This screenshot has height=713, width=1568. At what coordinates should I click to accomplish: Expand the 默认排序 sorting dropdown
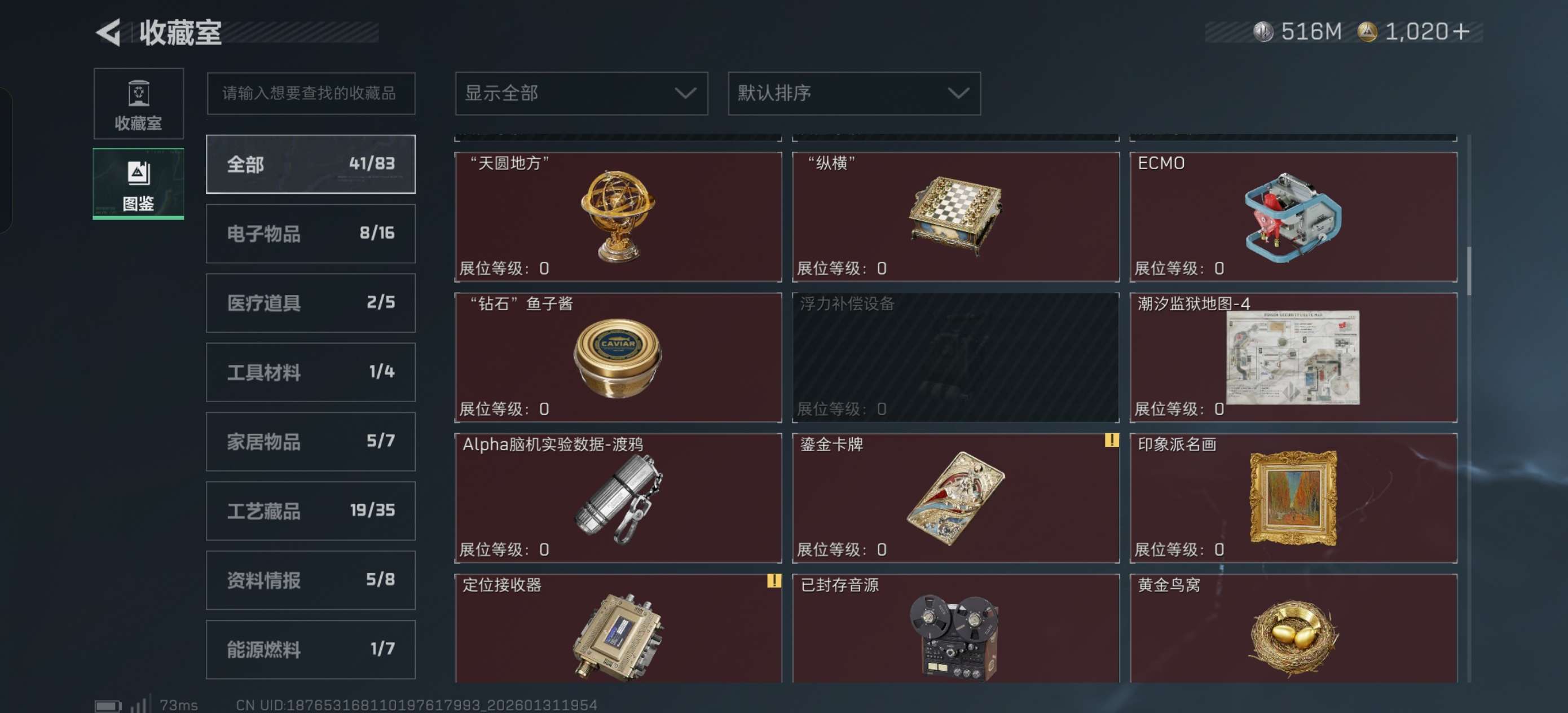[x=854, y=93]
